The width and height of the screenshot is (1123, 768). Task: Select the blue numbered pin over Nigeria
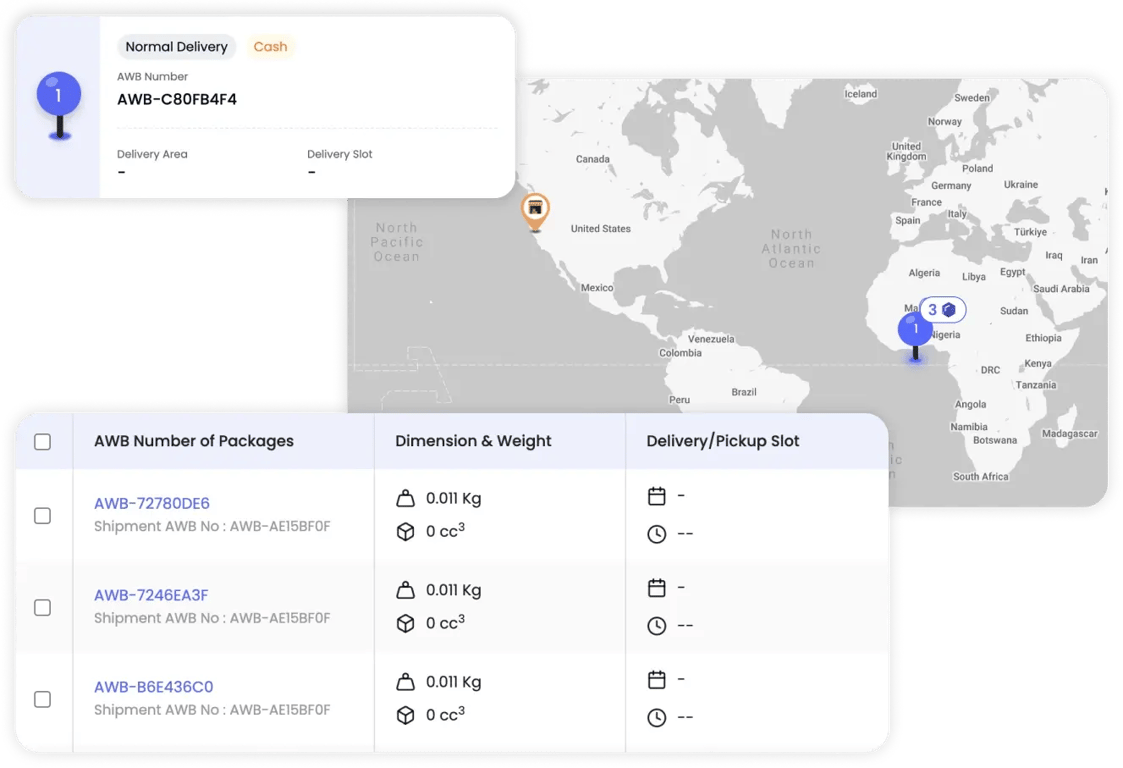coord(914,328)
